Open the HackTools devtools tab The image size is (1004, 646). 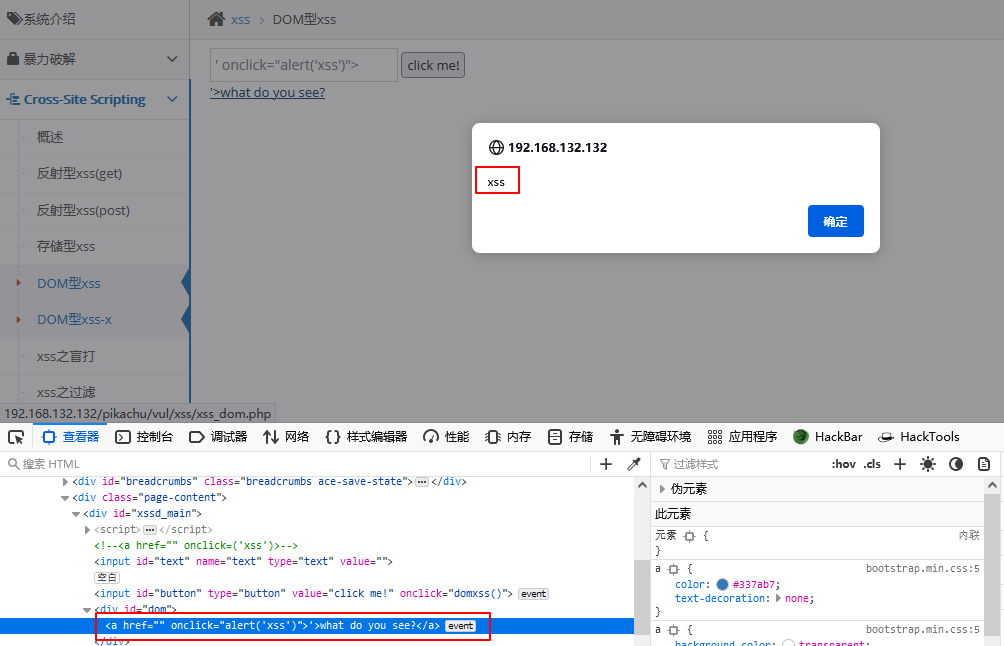click(919, 437)
